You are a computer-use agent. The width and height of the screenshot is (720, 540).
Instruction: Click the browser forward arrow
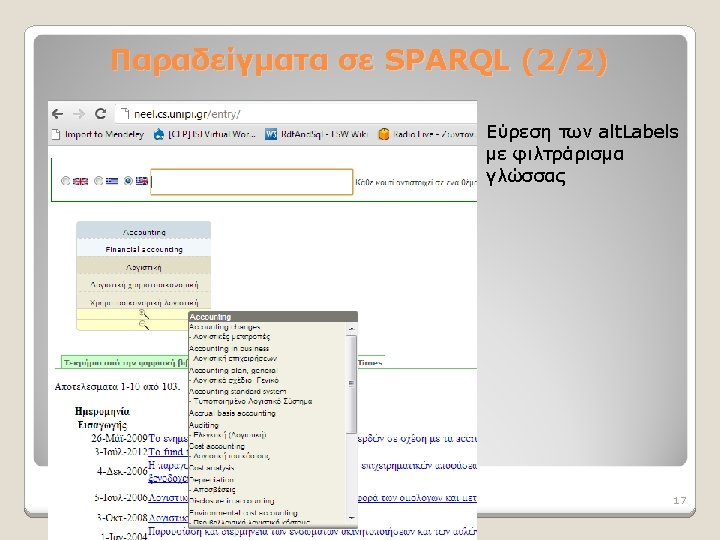79,113
